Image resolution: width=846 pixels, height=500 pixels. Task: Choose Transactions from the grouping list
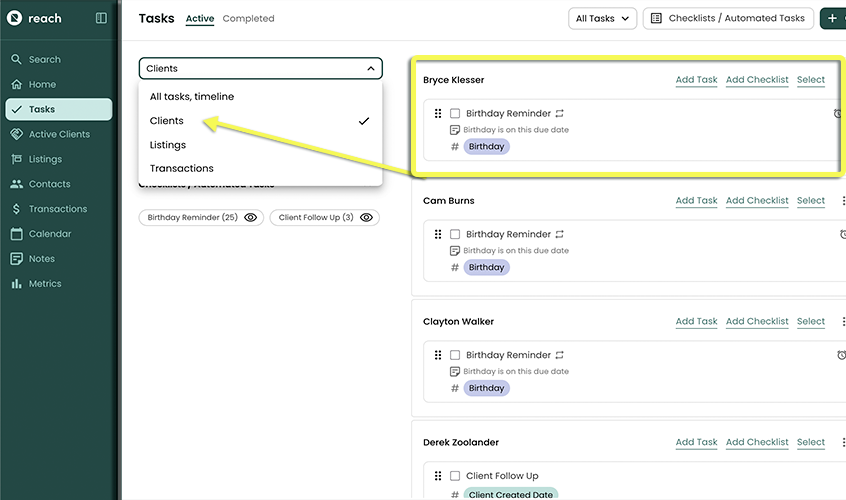click(181, 169)
